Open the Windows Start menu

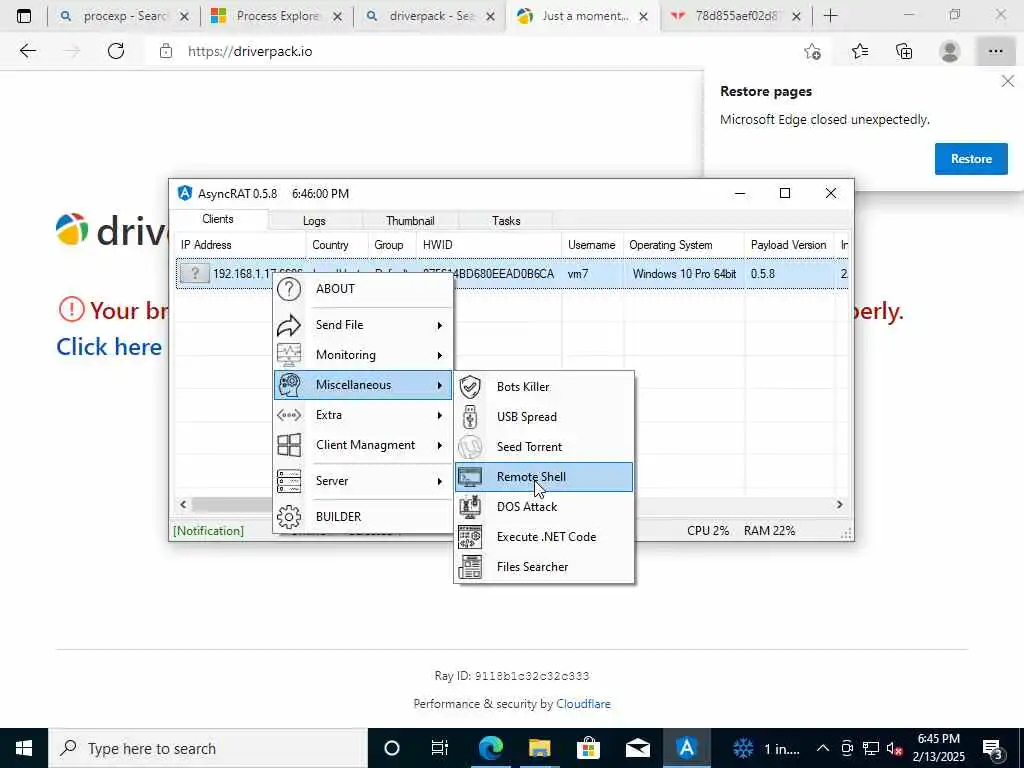pyautogui.click(x=24, y=748)
